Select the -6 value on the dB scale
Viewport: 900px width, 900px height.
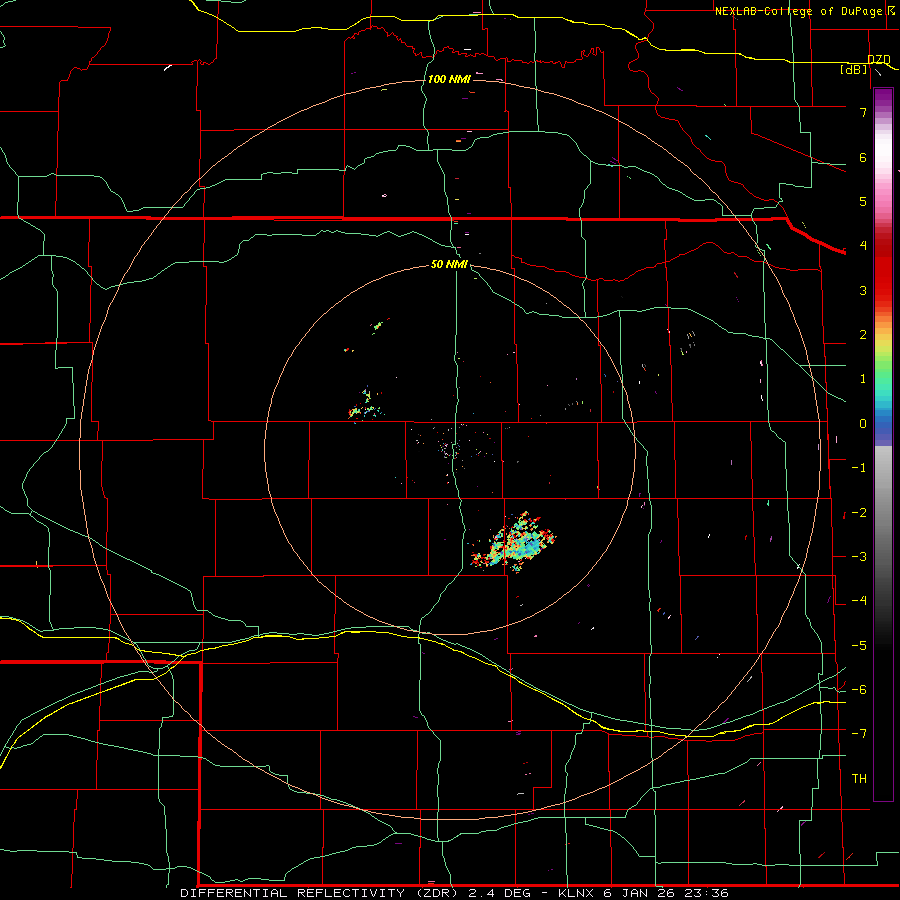[859, 690]
